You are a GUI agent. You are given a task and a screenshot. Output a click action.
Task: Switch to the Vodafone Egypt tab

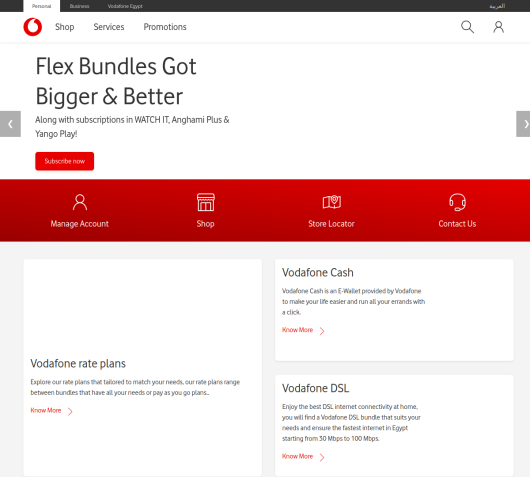point(125,6)
